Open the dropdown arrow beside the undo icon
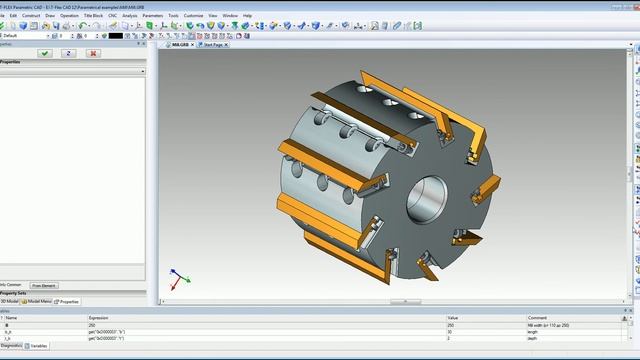Viewport: 640px width, 360px height. tap(89, 26)
